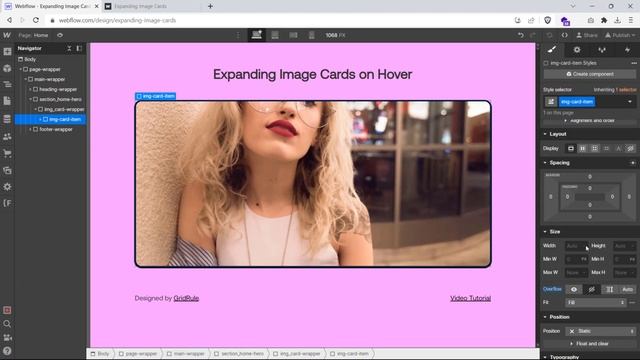This screenshot has width=640, height=360.
Task: Switch to the tablet breakpoint
Action: pos(275,35)
